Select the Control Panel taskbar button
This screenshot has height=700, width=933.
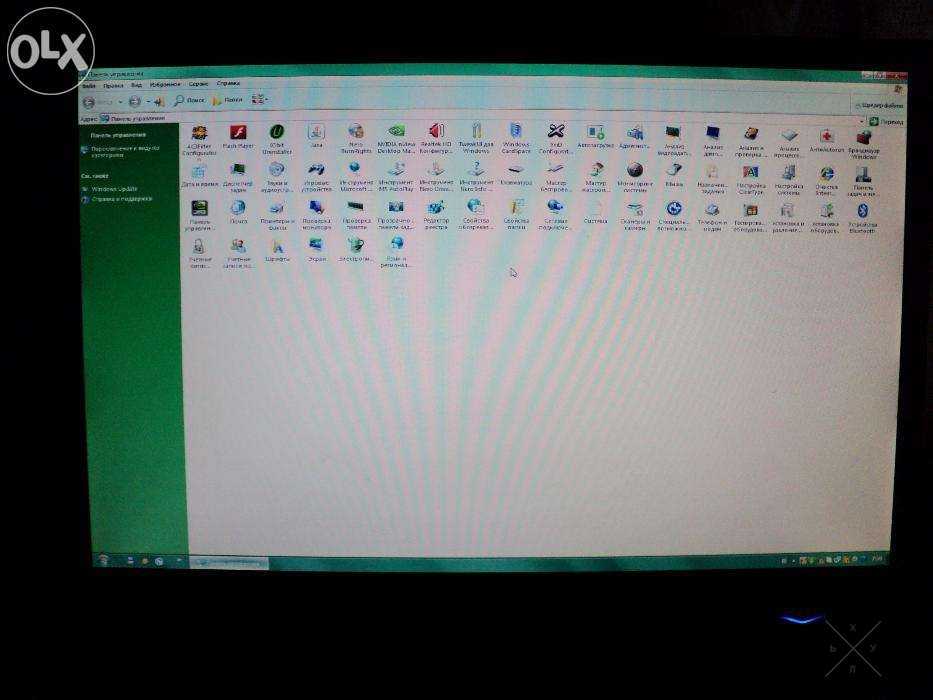pos(229,561)
